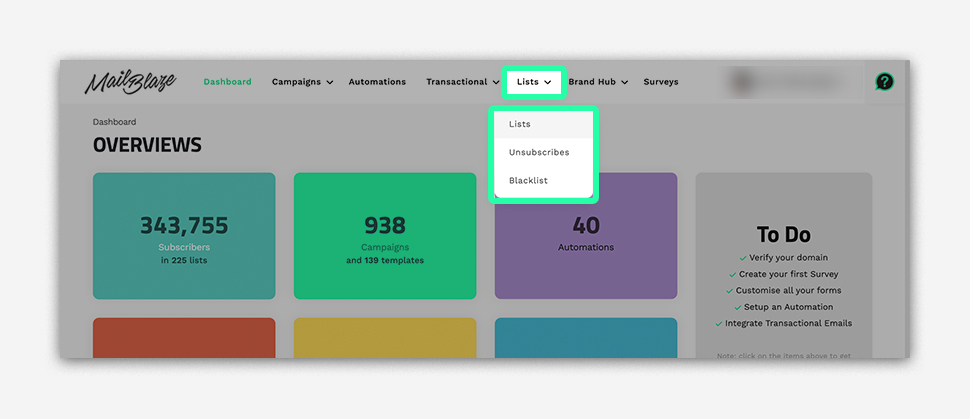Choose Unsubscribes in the Lists dropdown
This screenshot has width=970, height=419.
[539, 152]
